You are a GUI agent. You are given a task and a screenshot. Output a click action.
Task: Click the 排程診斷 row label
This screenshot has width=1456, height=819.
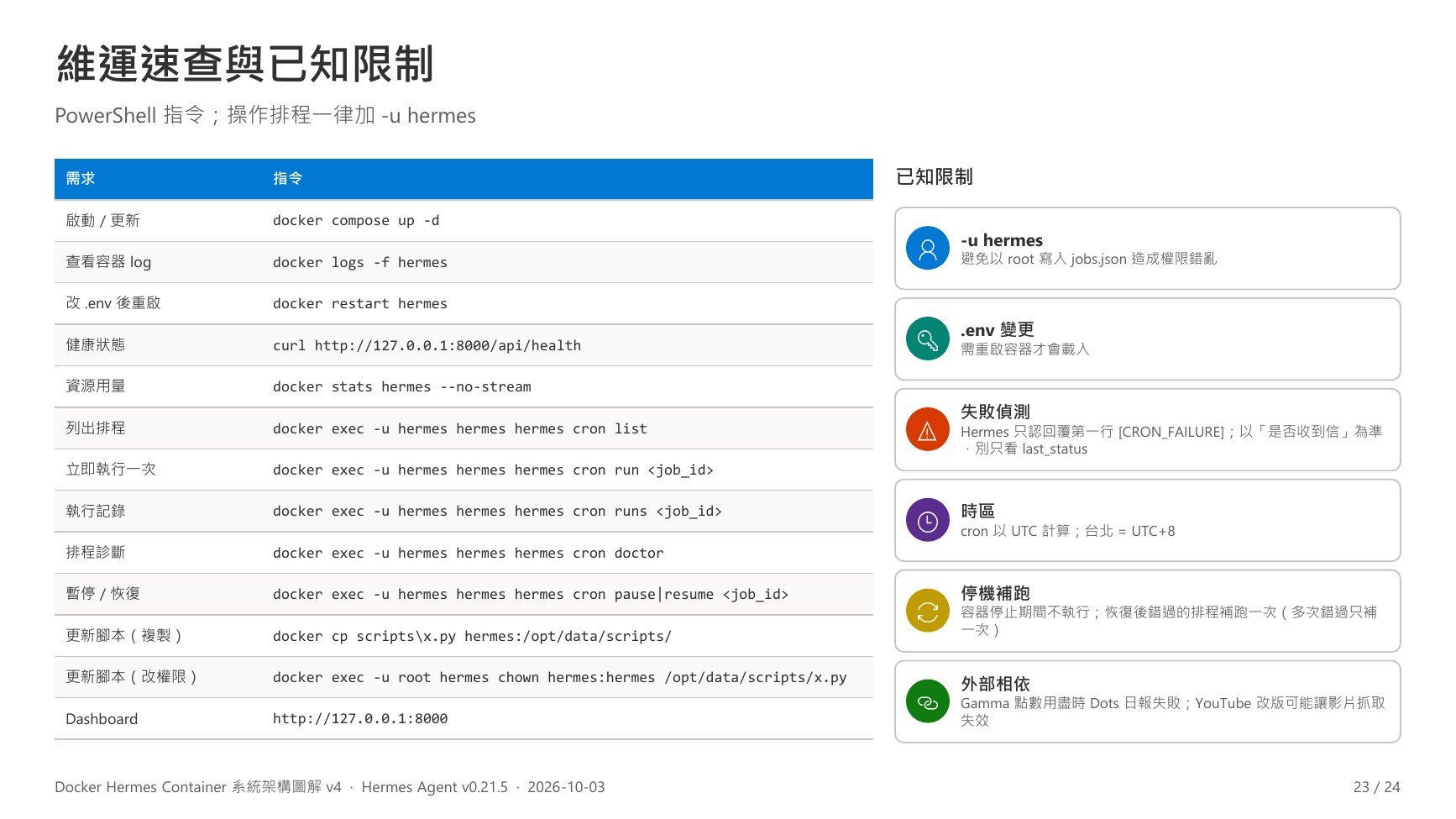[x=96, y=553]
